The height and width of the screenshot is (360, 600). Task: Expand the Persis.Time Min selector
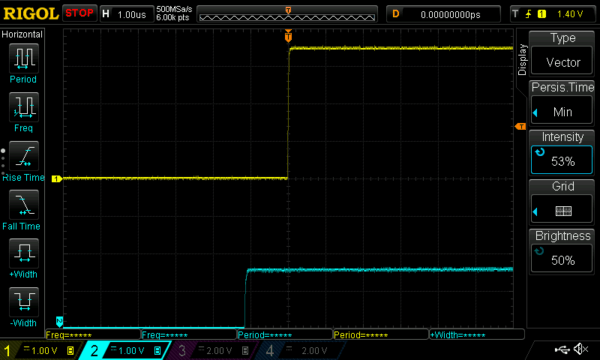[x=562, y=103]
